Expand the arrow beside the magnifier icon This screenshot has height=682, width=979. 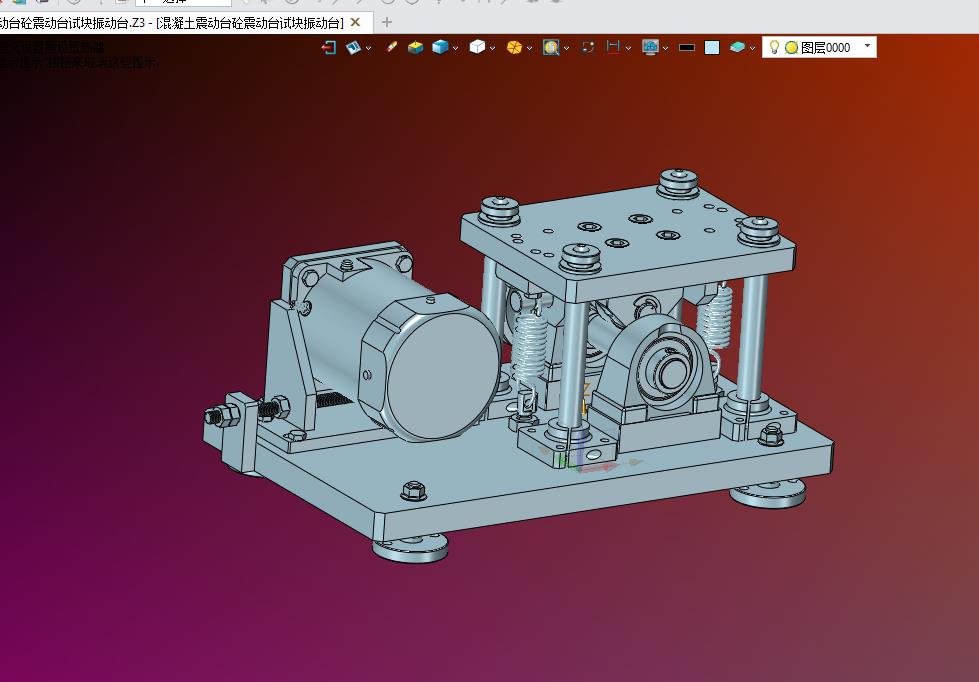pyautogui.click(x=566, y=48)
